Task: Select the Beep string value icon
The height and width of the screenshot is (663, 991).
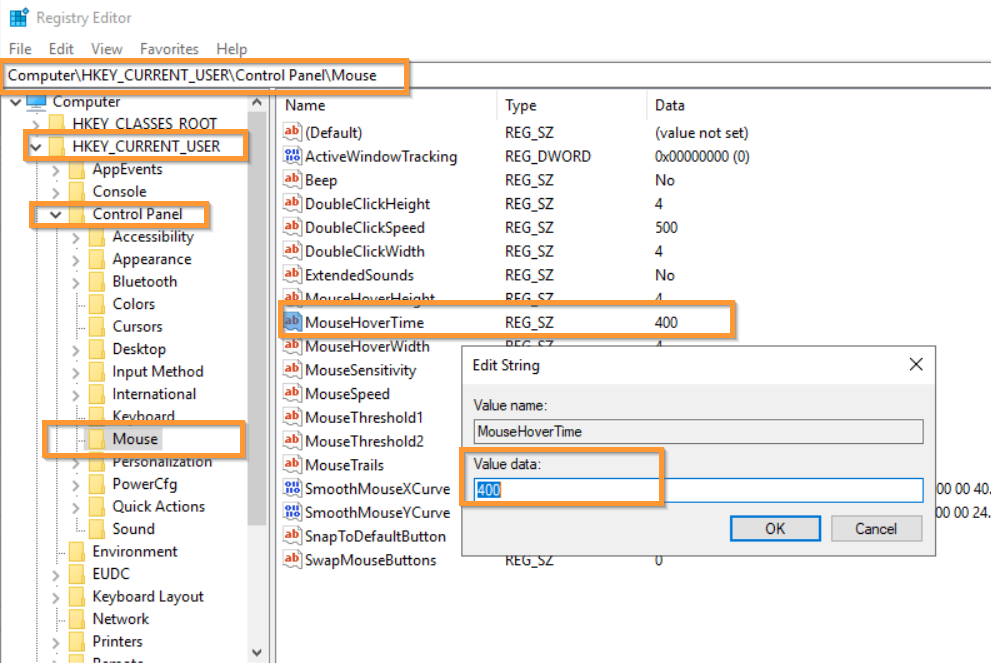Action: 293,180
